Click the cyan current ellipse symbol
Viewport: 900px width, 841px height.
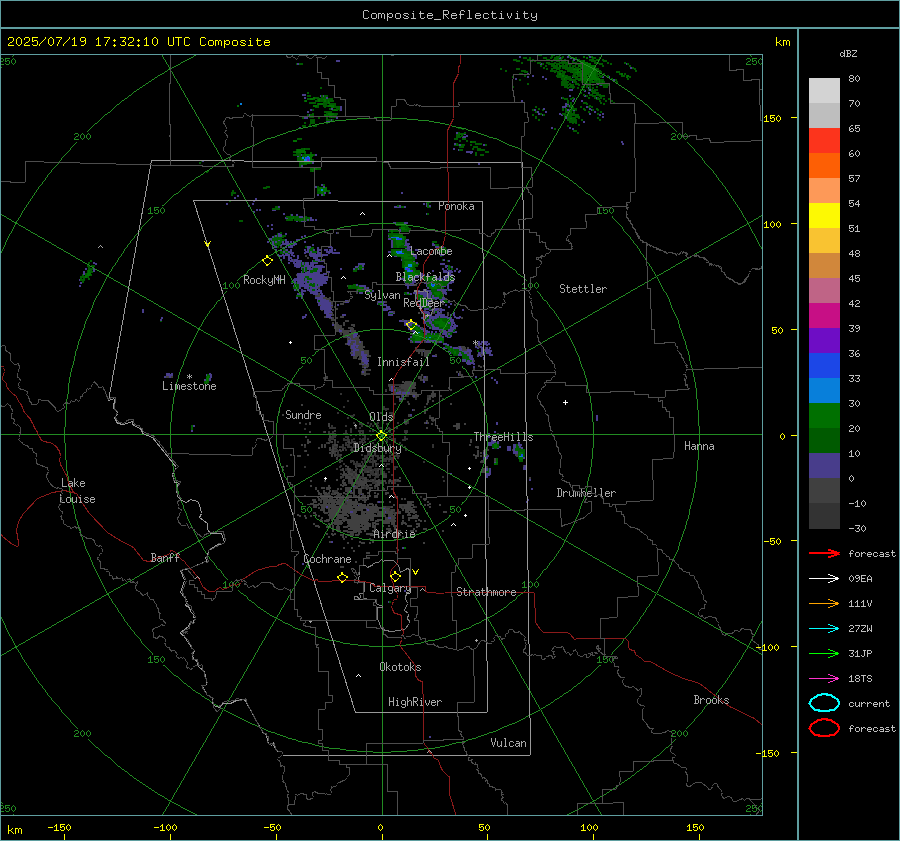tap(824, 703)
